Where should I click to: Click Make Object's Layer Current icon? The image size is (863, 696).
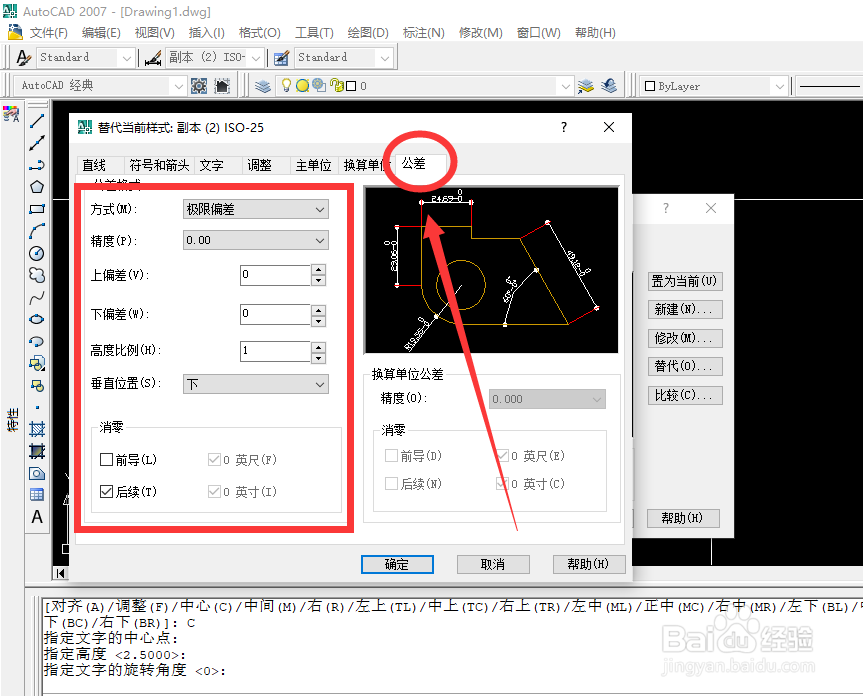[x=586, y=86]
